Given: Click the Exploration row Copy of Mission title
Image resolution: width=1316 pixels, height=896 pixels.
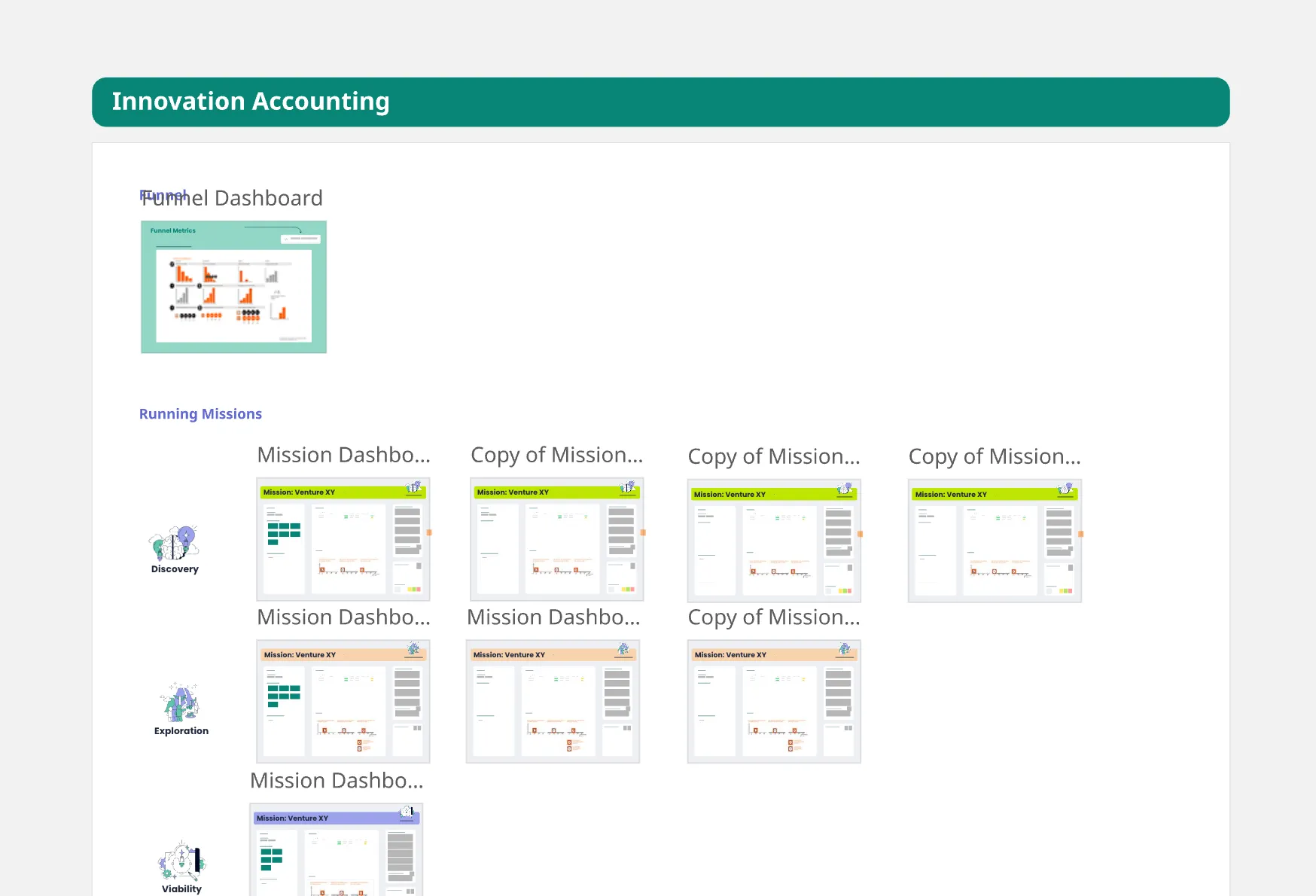Looking at the screenshot, I should [x=774, y=618].
